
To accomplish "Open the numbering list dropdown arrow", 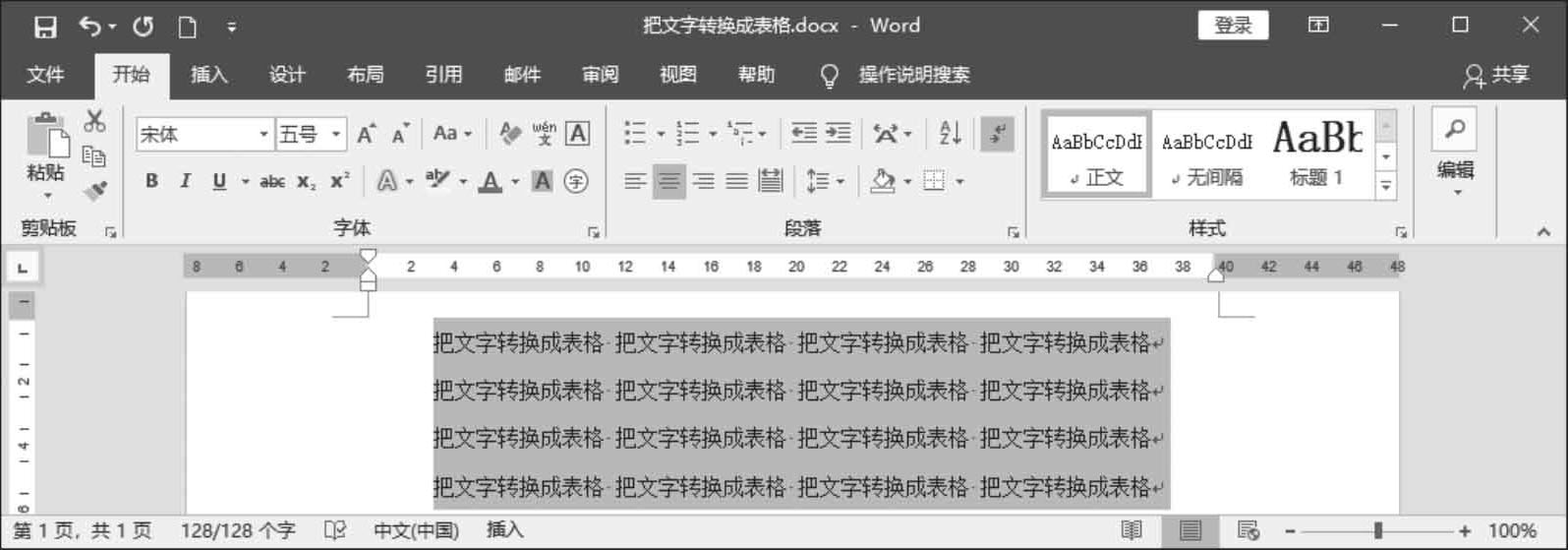I will tap(713, 134).
